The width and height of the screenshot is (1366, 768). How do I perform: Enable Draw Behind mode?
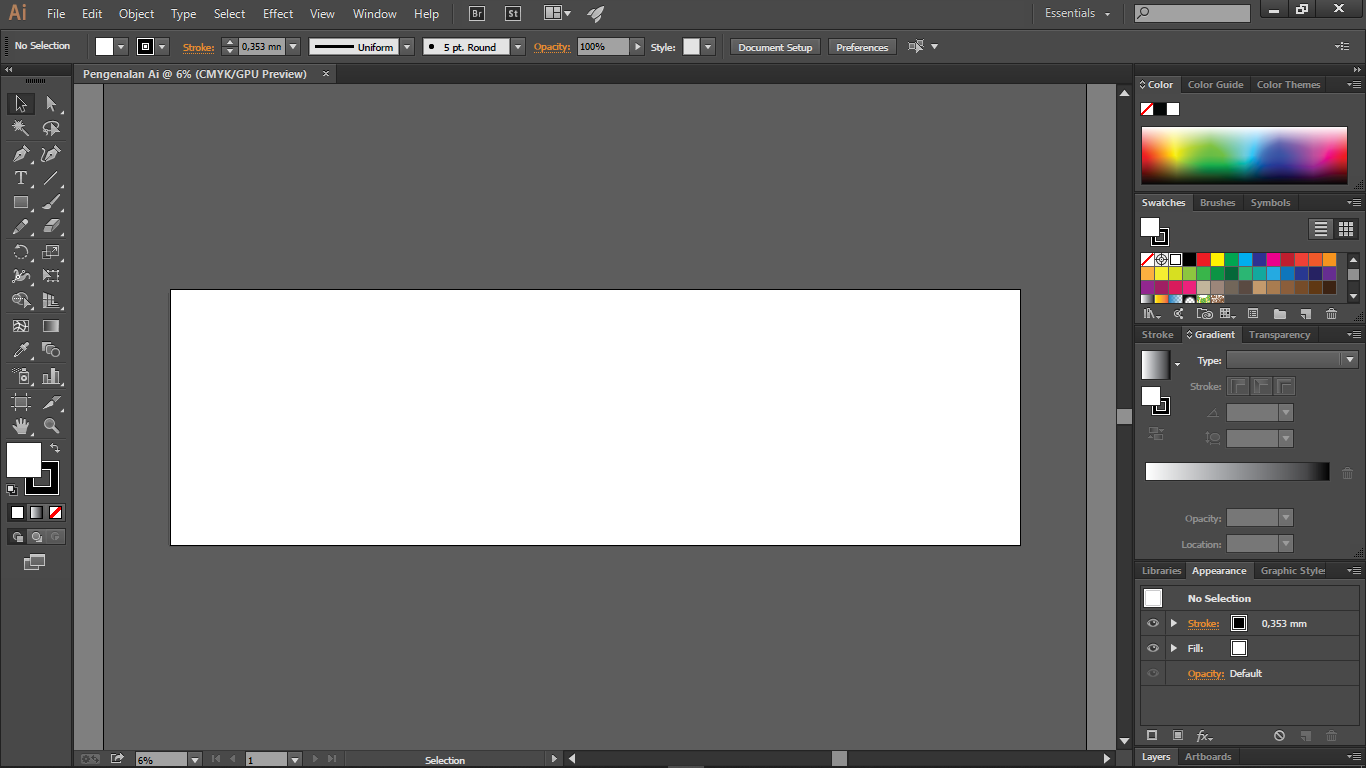click(x=36, y=537)
